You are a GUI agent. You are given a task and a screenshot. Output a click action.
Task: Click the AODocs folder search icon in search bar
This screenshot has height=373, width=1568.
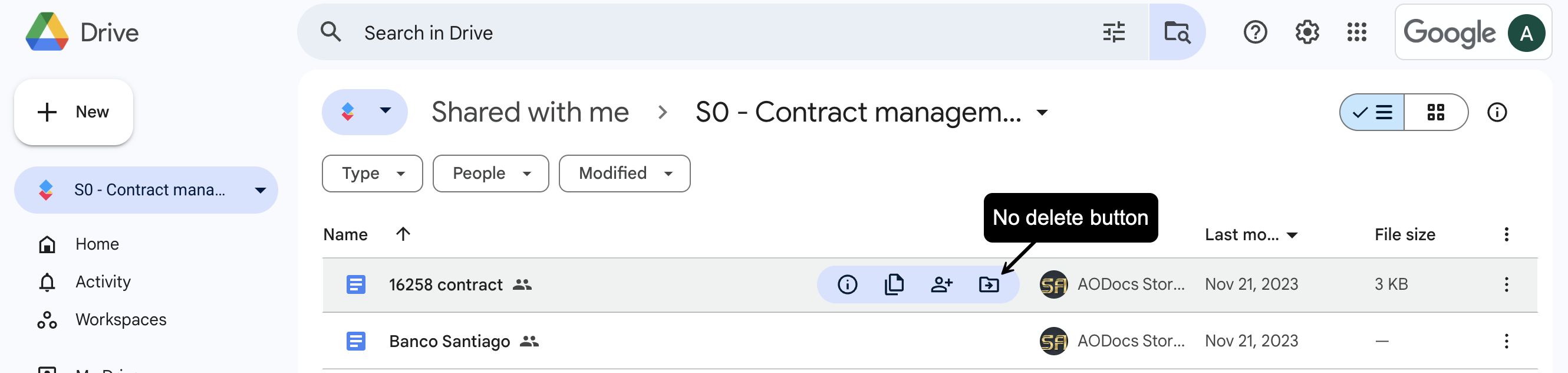coord(1177,32)
